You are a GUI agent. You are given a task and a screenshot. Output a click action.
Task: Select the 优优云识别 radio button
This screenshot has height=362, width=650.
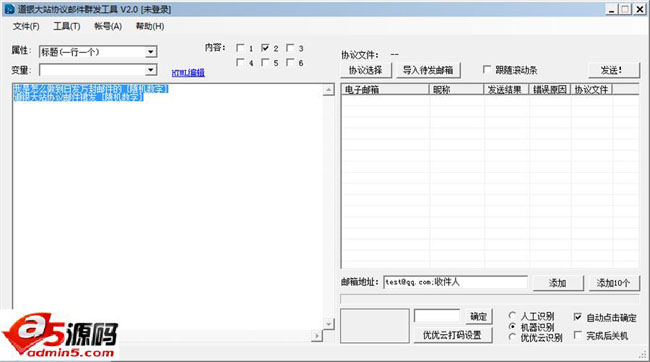[513, 337]
